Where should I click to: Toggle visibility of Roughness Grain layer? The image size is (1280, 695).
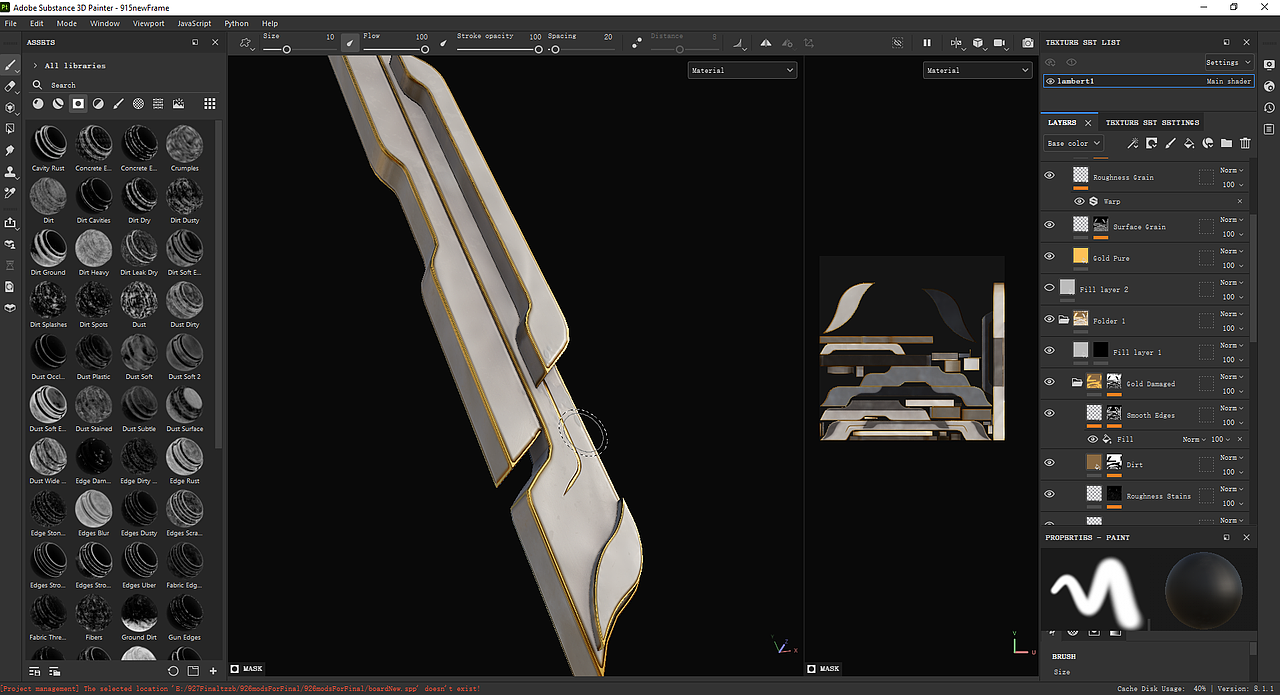(1049, 175)
